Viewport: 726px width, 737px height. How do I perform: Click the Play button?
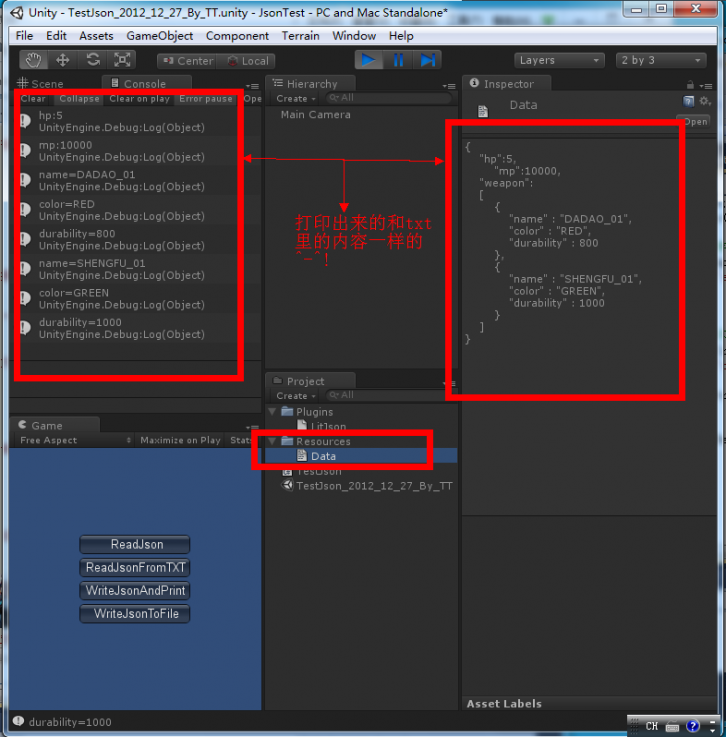click(368, 60)
